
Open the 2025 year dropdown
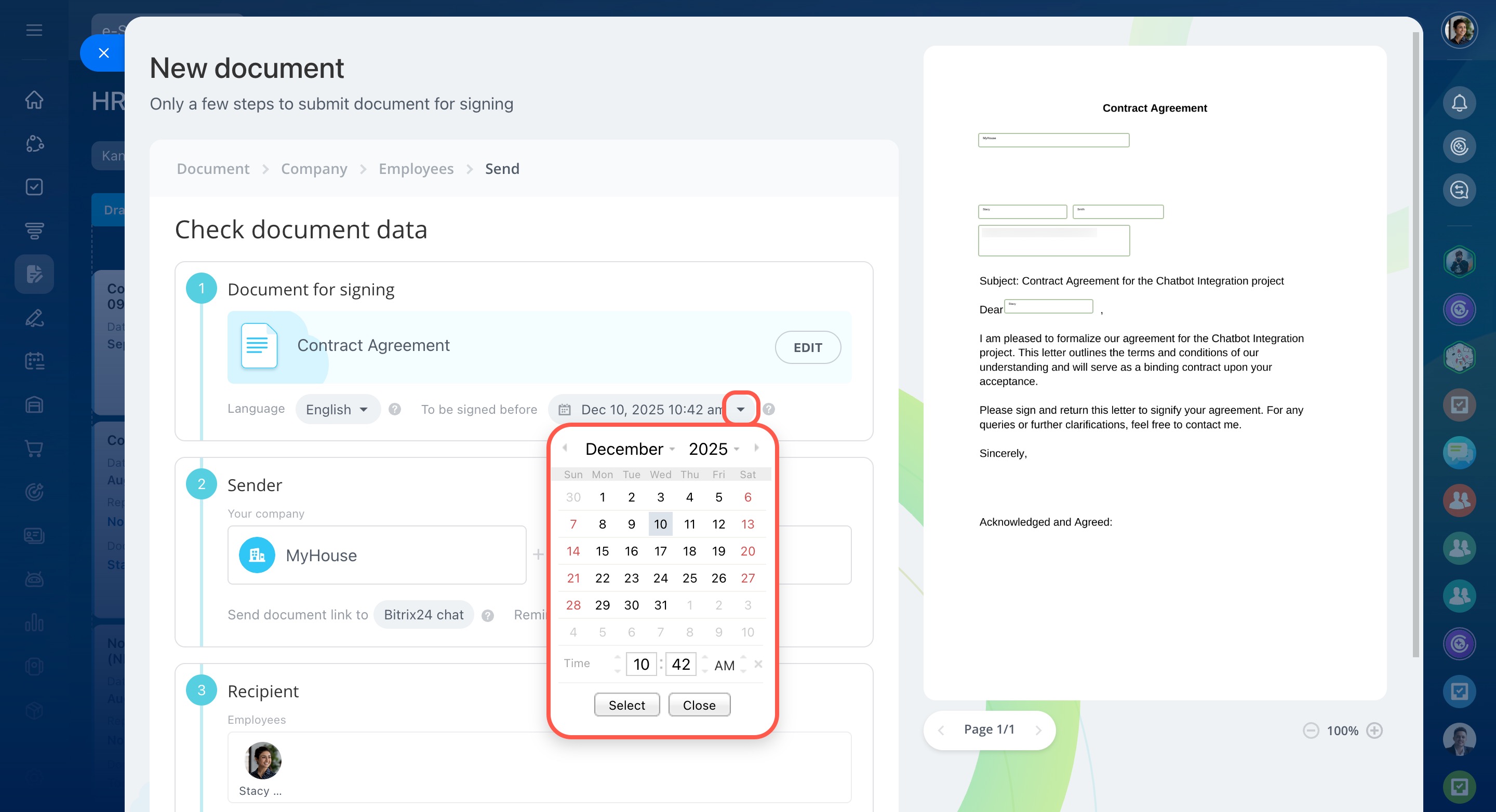tap(714, 449)
